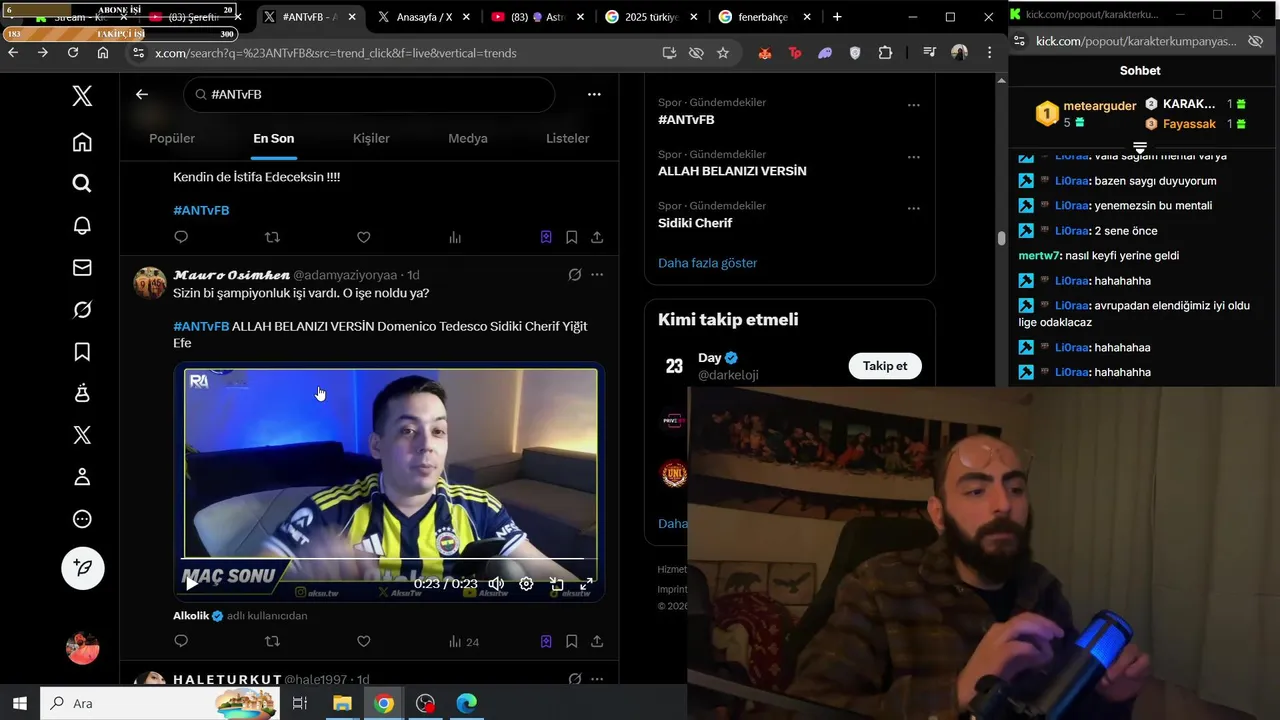
Task: View analytics showing 24 views
Action: coord(464,642)
